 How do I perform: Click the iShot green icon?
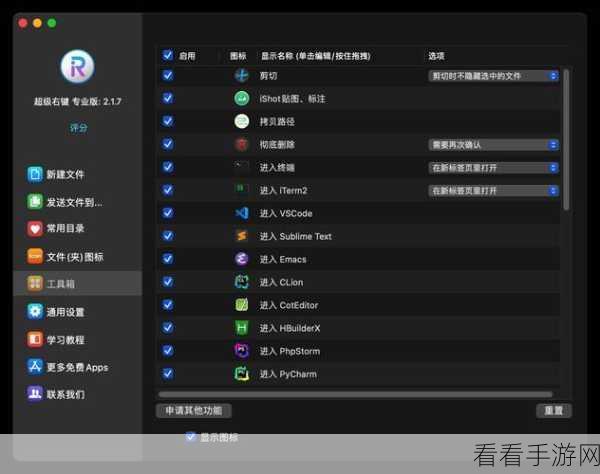pyautogui.click(x=241, y=98)
